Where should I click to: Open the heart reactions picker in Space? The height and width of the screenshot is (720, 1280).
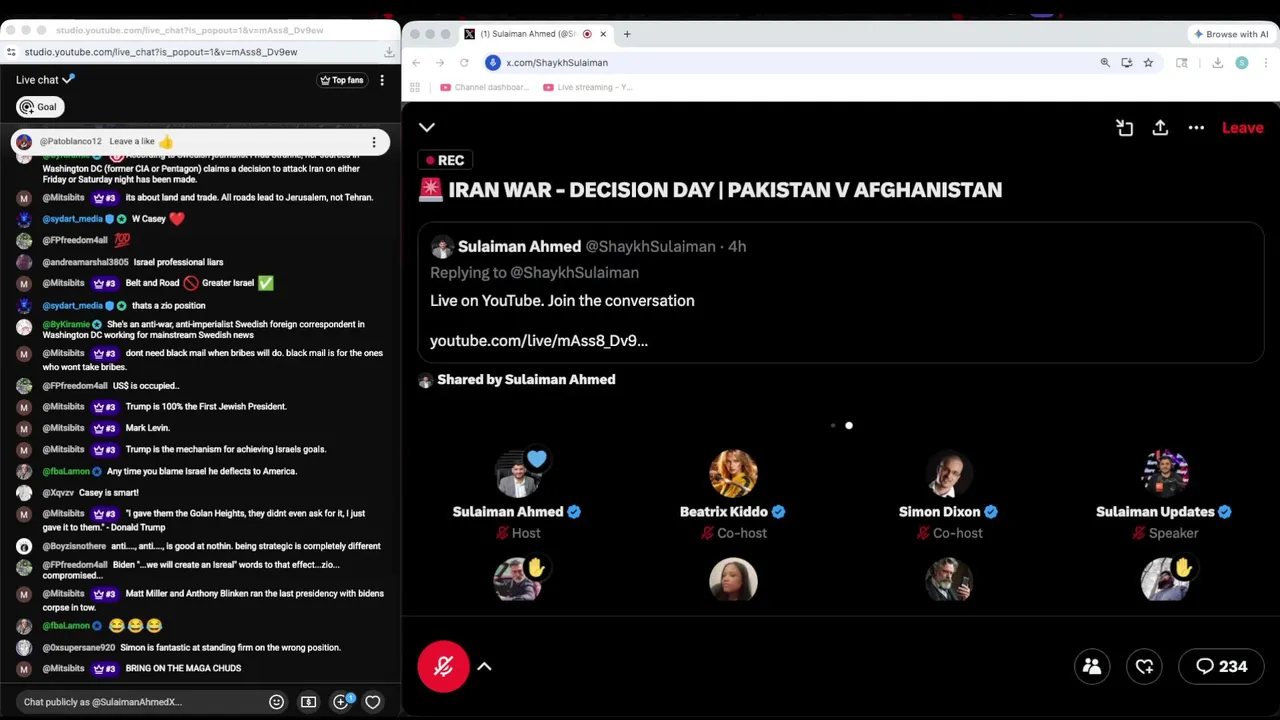1144,666
